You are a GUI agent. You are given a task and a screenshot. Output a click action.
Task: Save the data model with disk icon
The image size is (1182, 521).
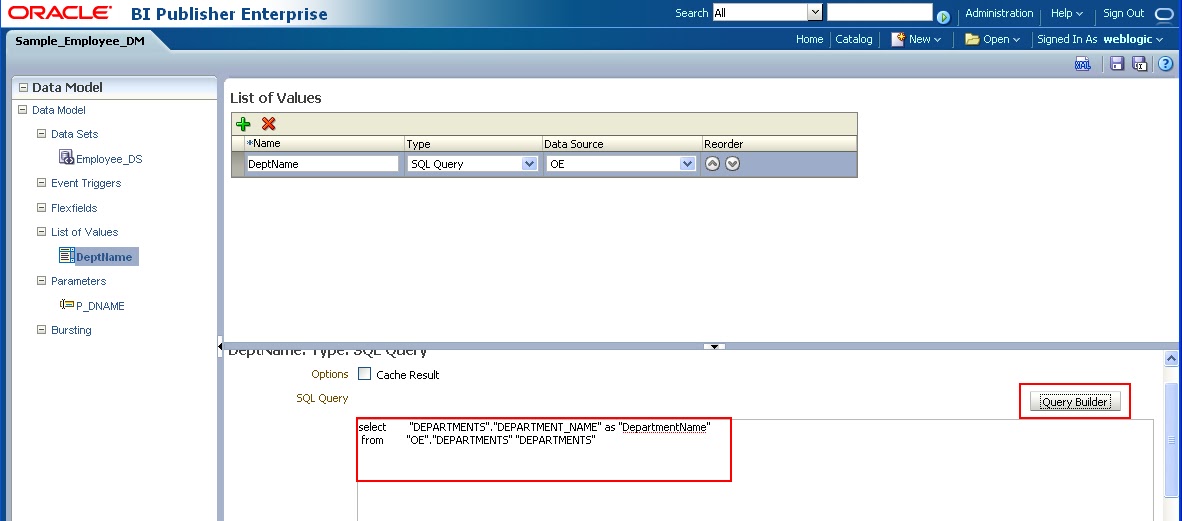(x=1117, y=64)
